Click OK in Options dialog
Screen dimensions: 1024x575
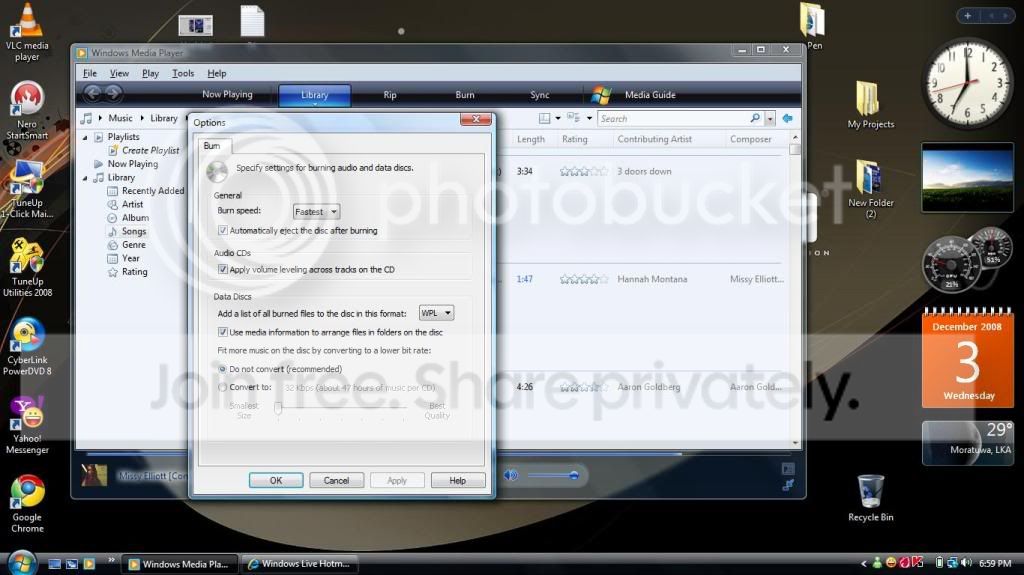pos(276,480)
